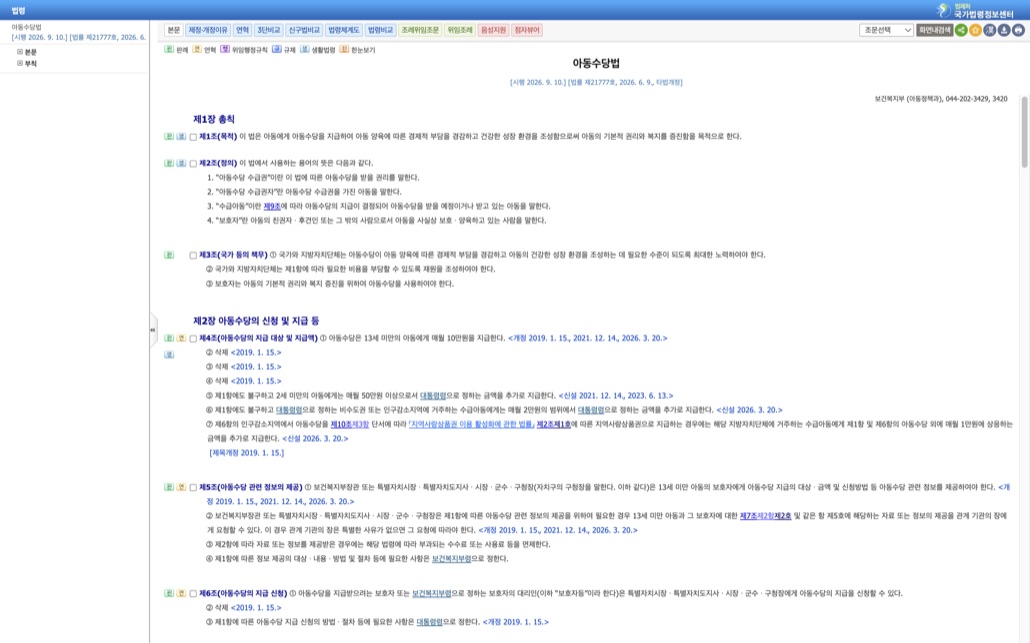This screenshot has height=643, width=1030.
Task: Click green 판례 icon beside 제3조(국가 등의 책무)
Action: (169, 255)
